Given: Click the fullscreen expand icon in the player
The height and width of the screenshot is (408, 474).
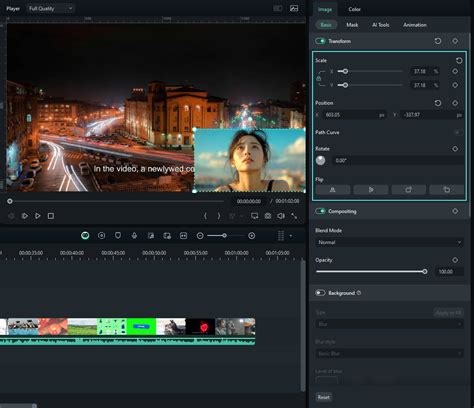Looking at the screenshot, I should pos(294,216).
